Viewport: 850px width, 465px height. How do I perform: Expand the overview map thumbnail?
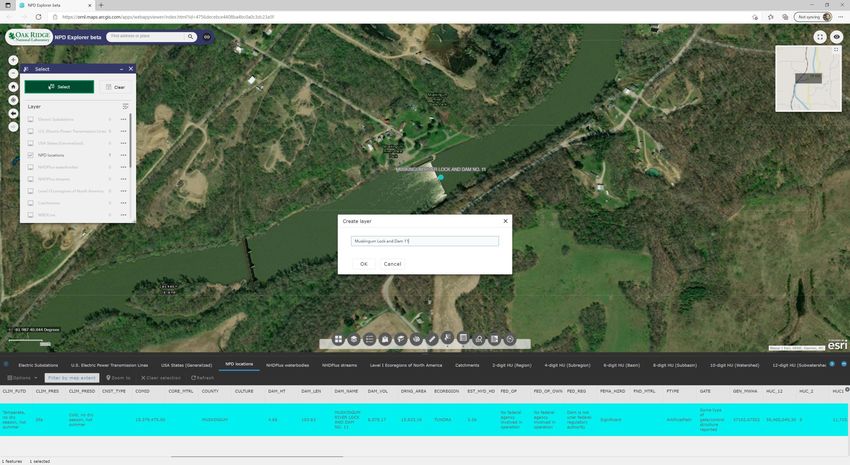pos(836,50)
